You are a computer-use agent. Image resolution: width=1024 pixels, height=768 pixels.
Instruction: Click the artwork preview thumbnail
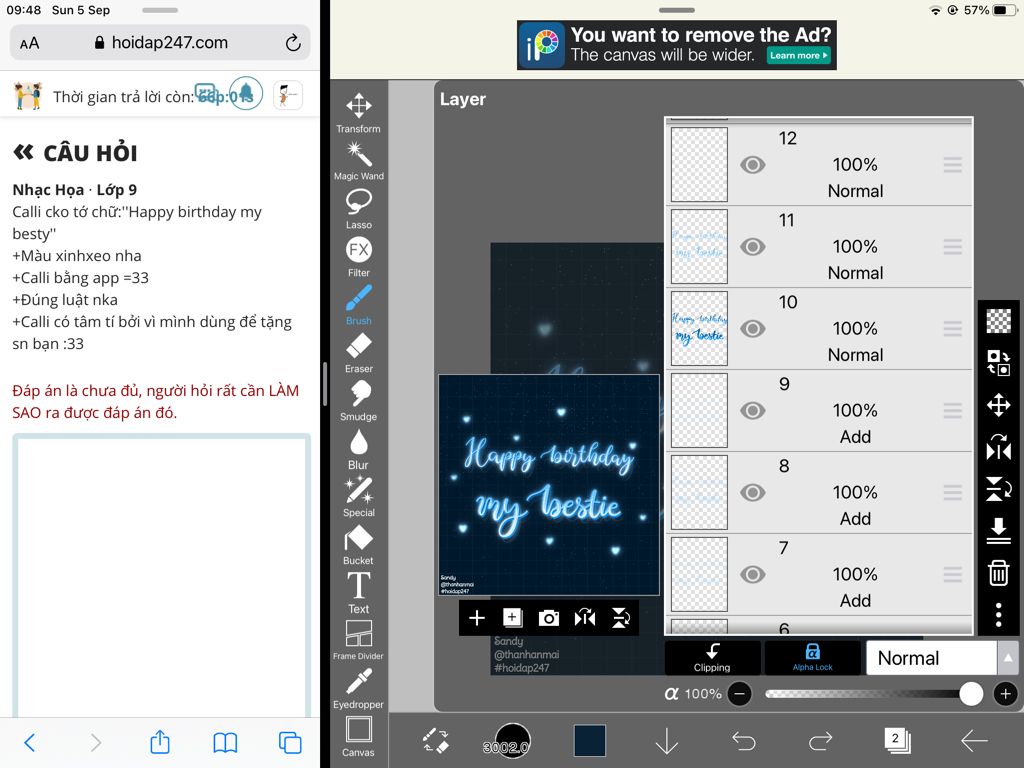coord(549,485)
